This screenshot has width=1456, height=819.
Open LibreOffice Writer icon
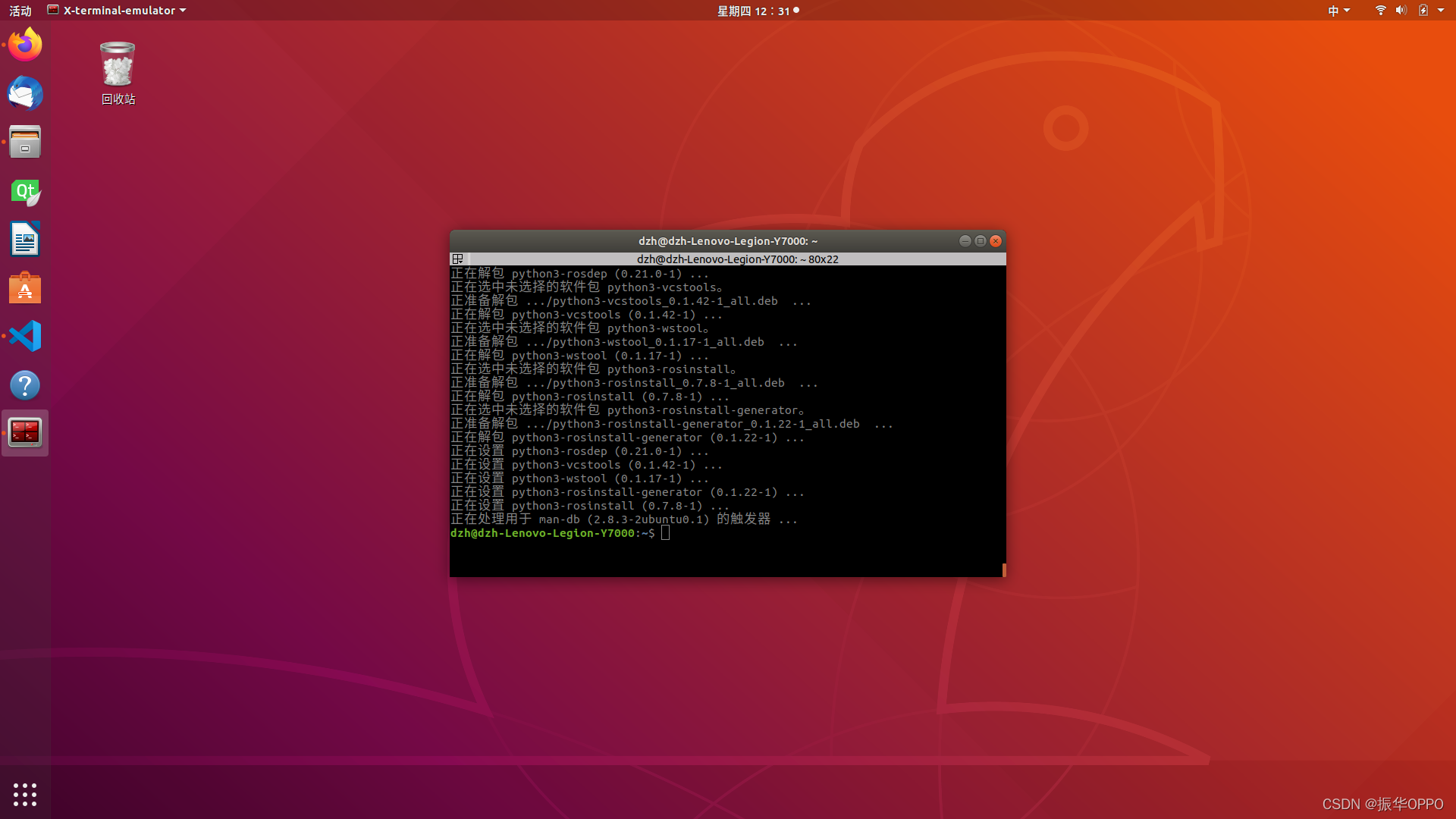coord(25,240)
